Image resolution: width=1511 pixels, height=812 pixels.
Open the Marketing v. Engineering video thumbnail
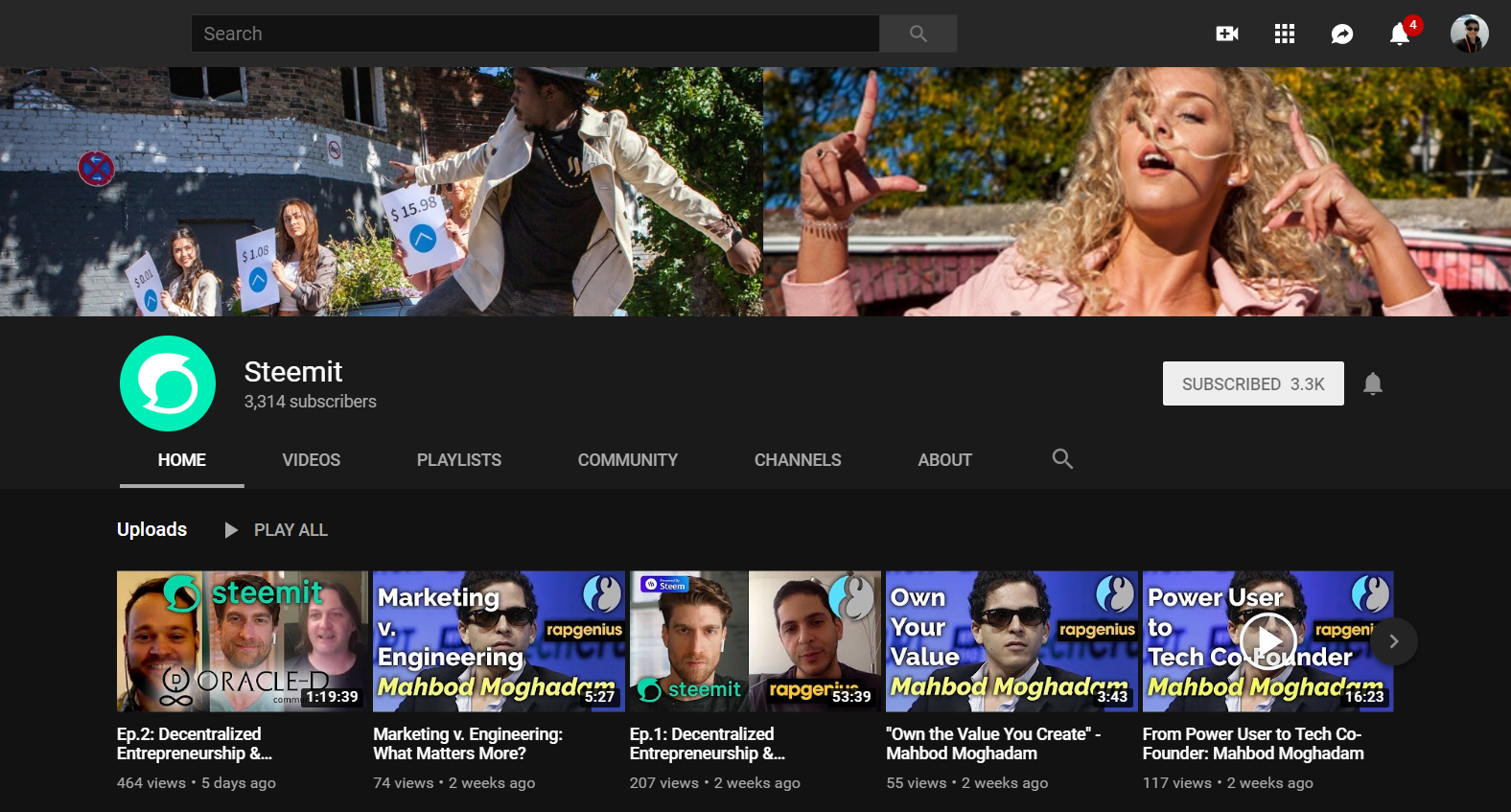pos(499,641)
